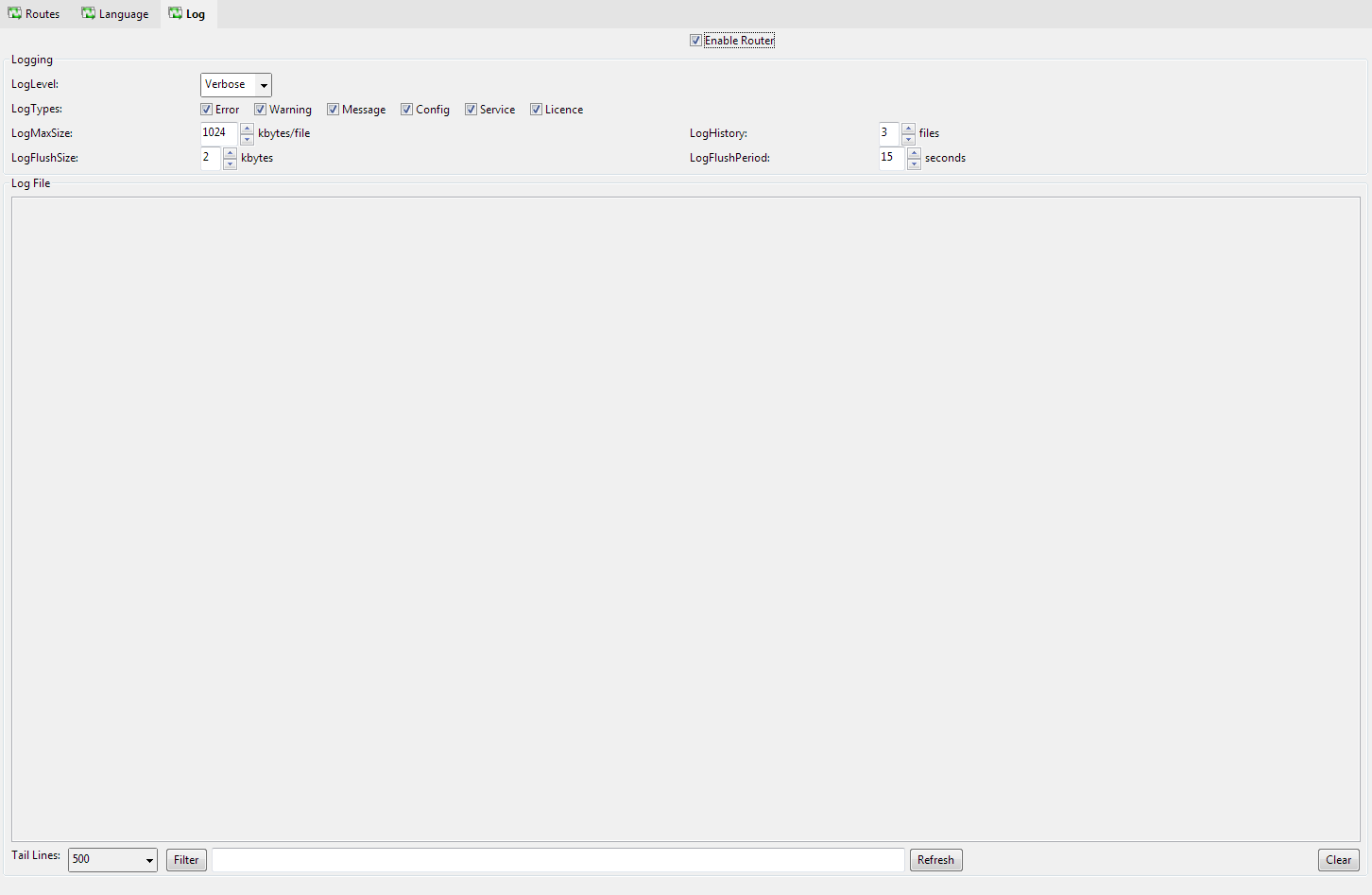Increase LogHistory files with up arrow
The height and width of the screenshot is (895, 1372).
(x=908, y=129)
